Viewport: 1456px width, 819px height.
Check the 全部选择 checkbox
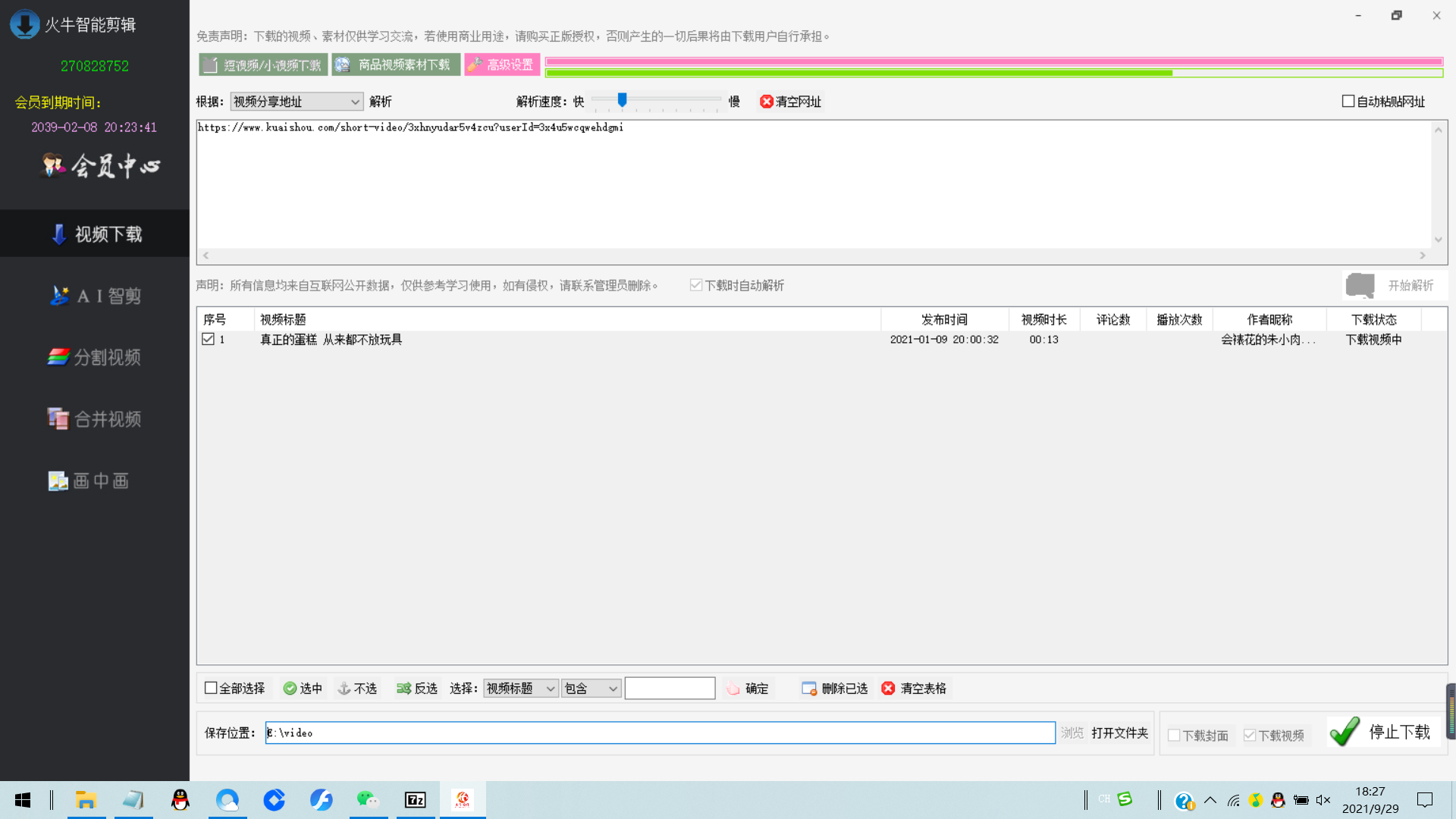click(211, 688)
